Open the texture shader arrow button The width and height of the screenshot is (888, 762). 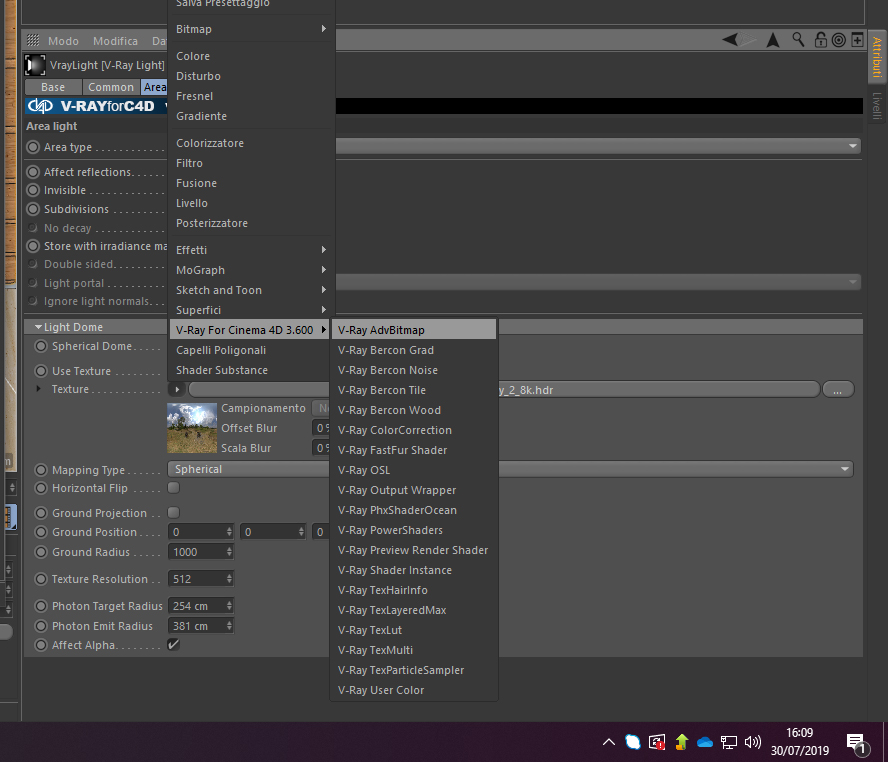[177, 389]
